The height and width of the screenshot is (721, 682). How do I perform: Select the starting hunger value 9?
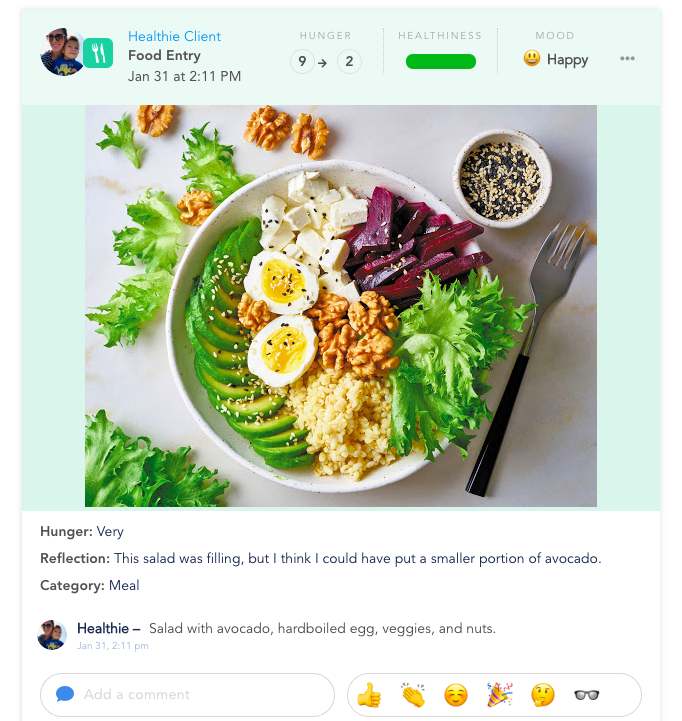pyautogui.click(x=302, y=61)
